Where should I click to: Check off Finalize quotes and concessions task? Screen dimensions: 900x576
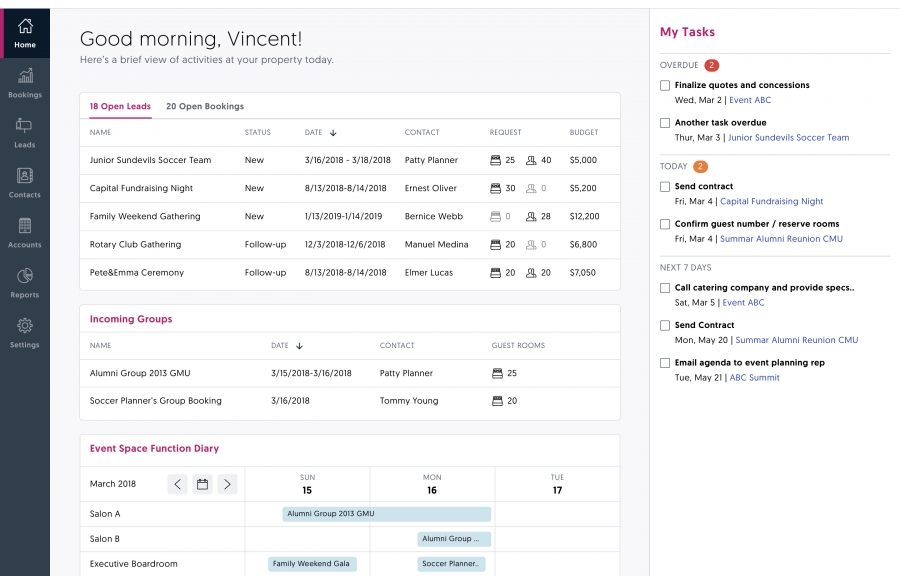pos(665,86)
